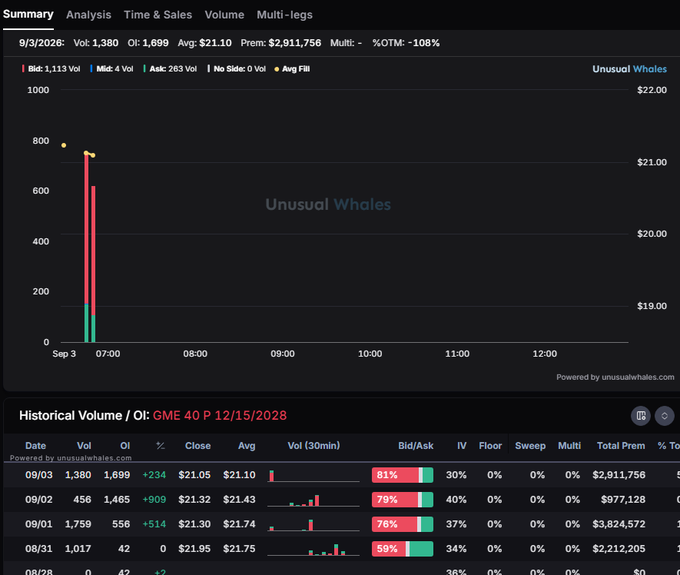Select the 09/01 date cell
The height and width of the screenshot is (575, 680).
(39, 524)
